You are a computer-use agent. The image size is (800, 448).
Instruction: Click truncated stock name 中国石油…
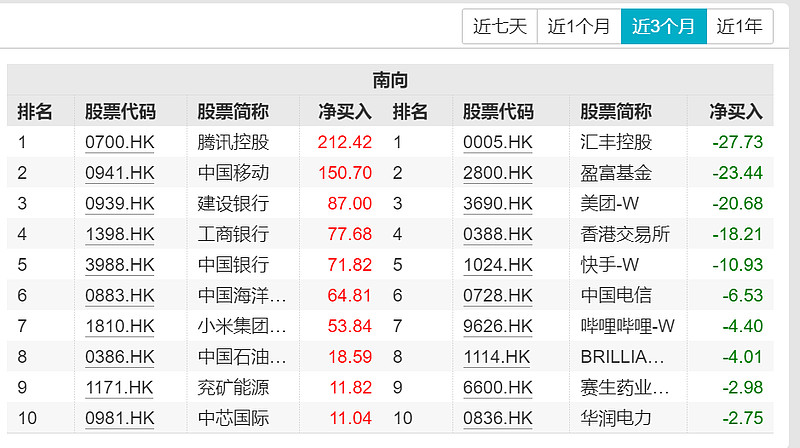pos(242,356)
